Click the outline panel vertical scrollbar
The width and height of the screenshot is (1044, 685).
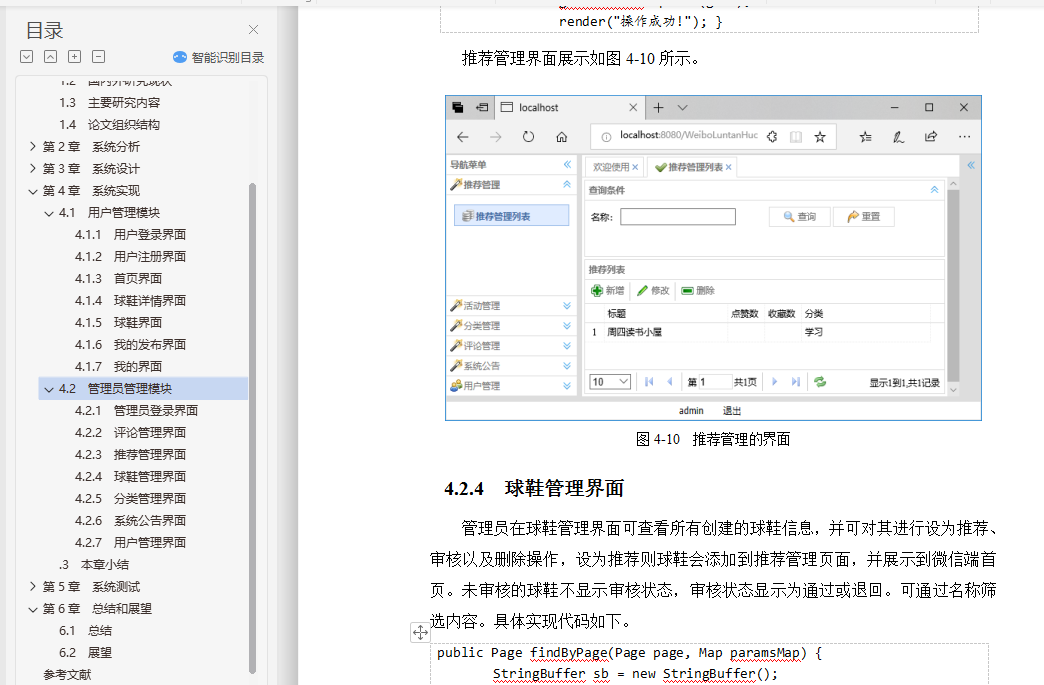pos(252,428)
